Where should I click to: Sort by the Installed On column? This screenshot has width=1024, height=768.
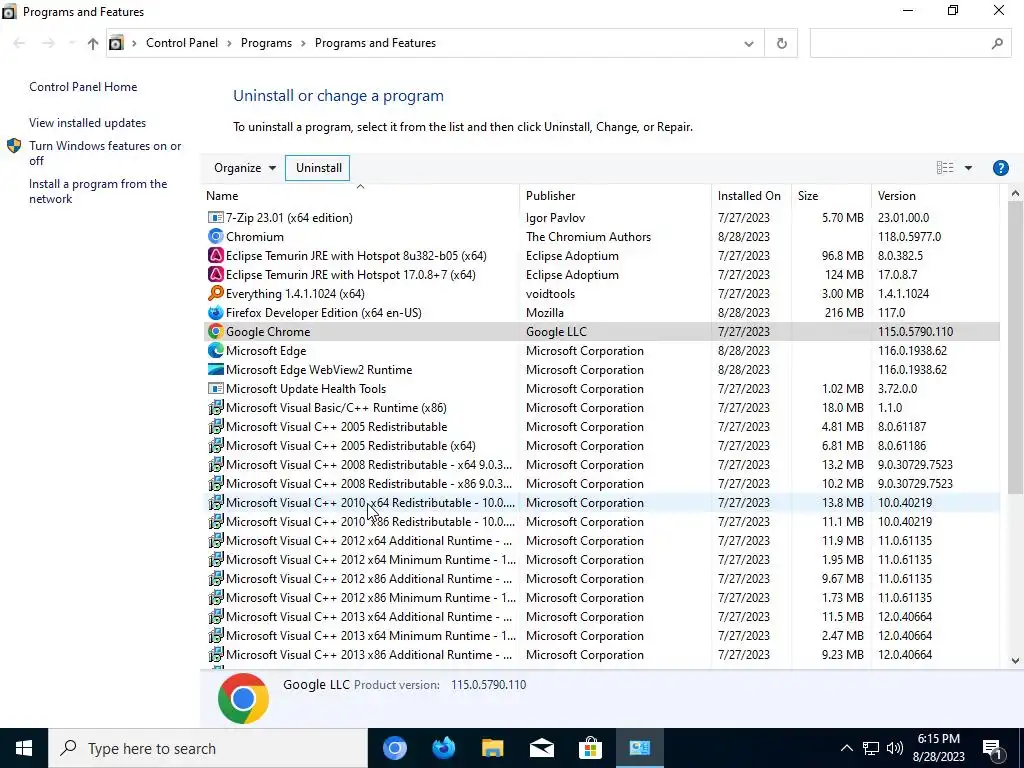tap(751, 195)
